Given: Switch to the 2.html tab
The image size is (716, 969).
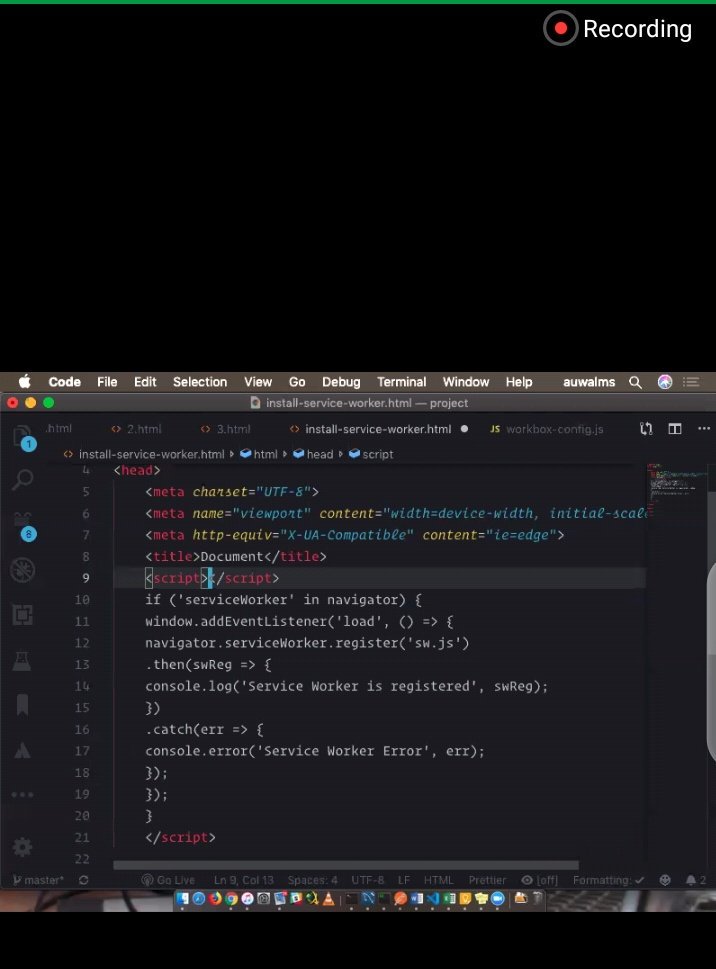Looking at the screenshot, I should click(x=137, y=429).
